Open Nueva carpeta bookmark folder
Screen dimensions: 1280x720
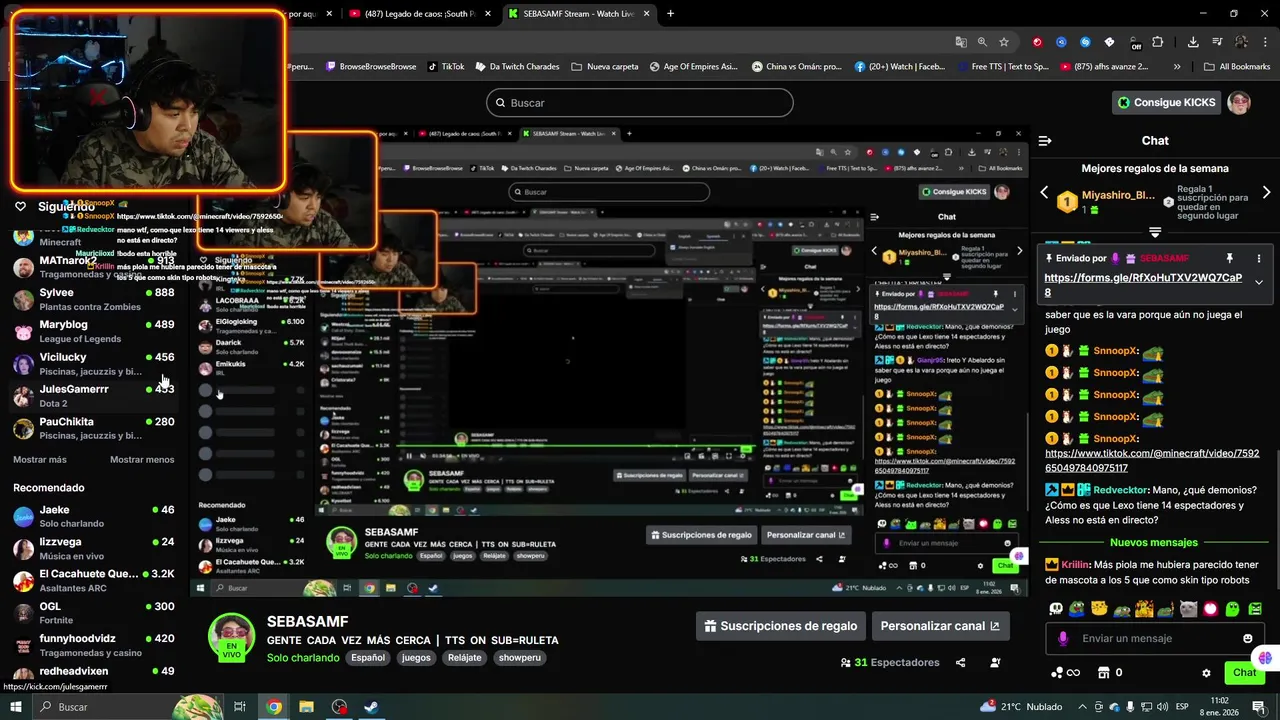605,67
